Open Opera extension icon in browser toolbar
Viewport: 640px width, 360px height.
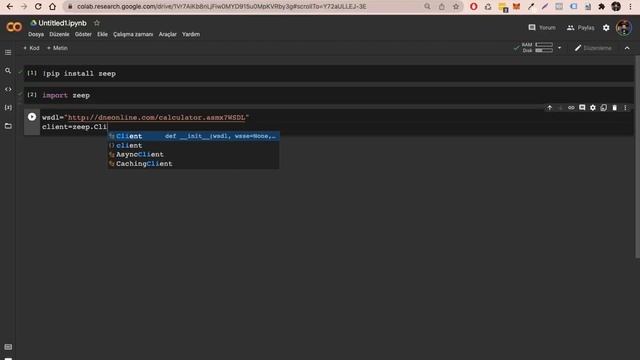[473, 7]
